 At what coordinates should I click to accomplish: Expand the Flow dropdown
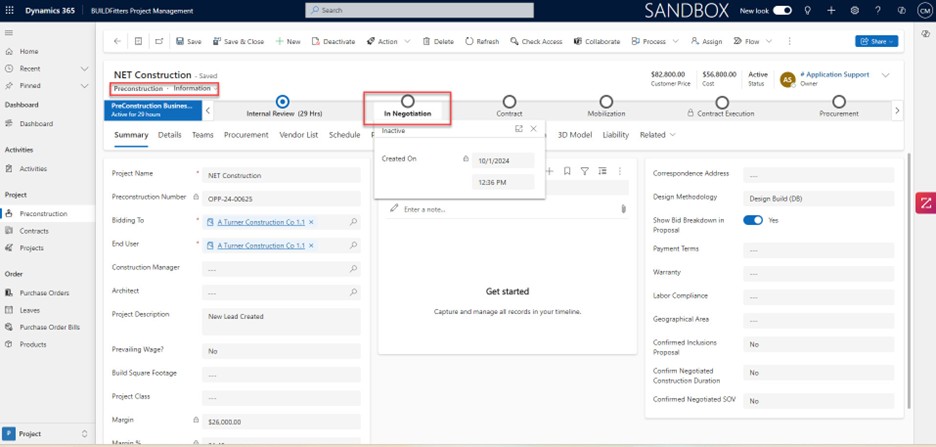point(768,41)
